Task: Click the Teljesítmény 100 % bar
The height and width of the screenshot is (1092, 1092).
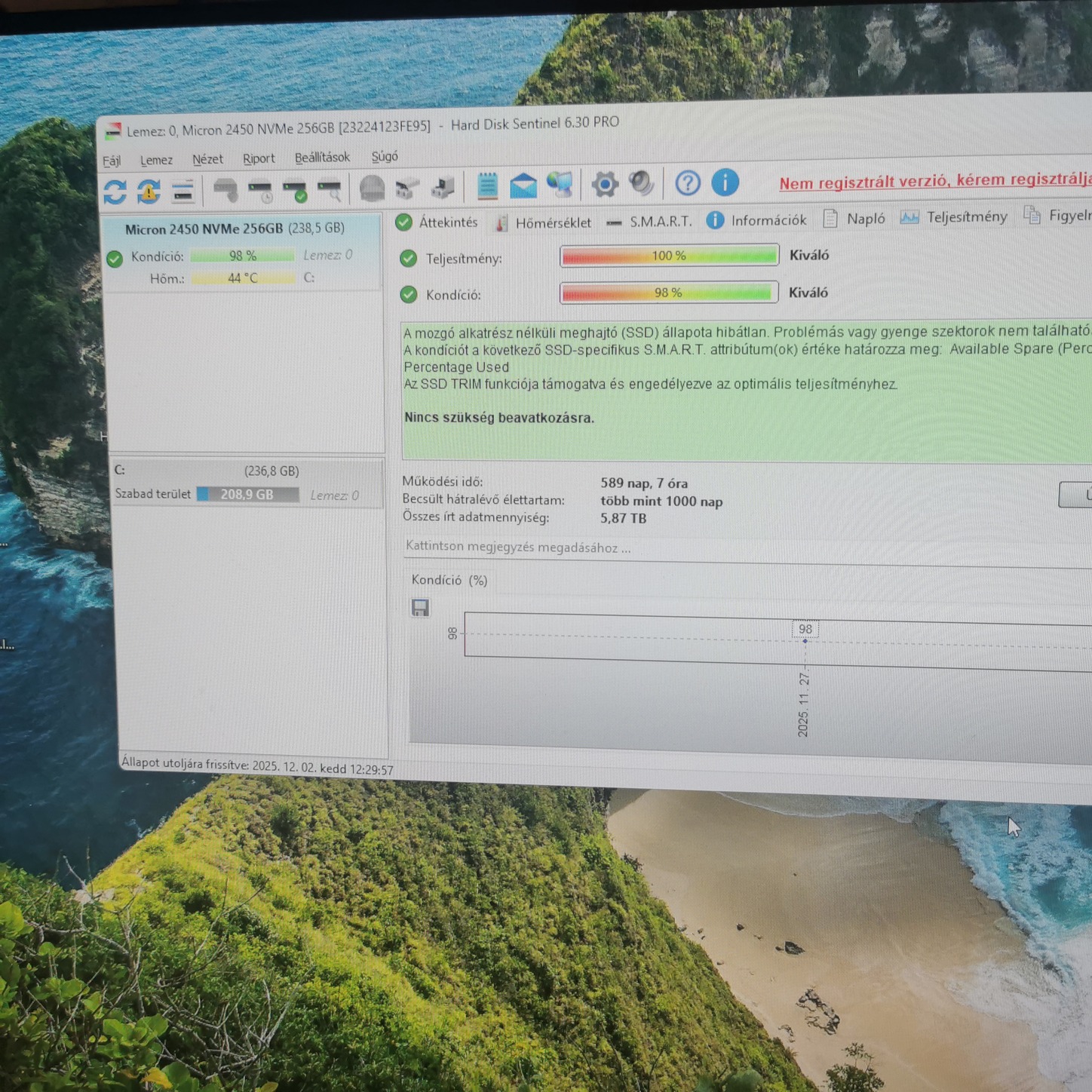Action: (x=669, y=256)
